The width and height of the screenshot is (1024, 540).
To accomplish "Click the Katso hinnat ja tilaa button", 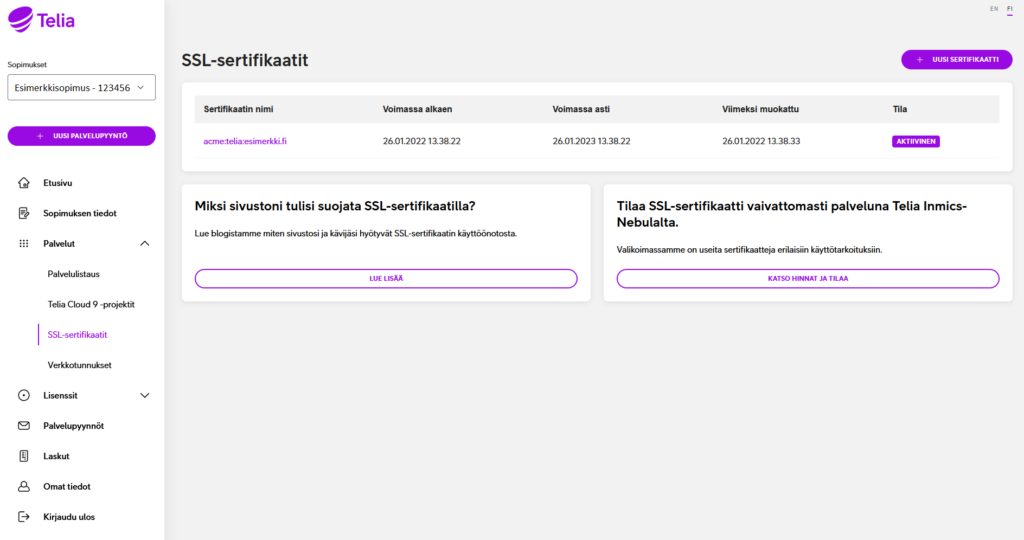I will 808,278.
